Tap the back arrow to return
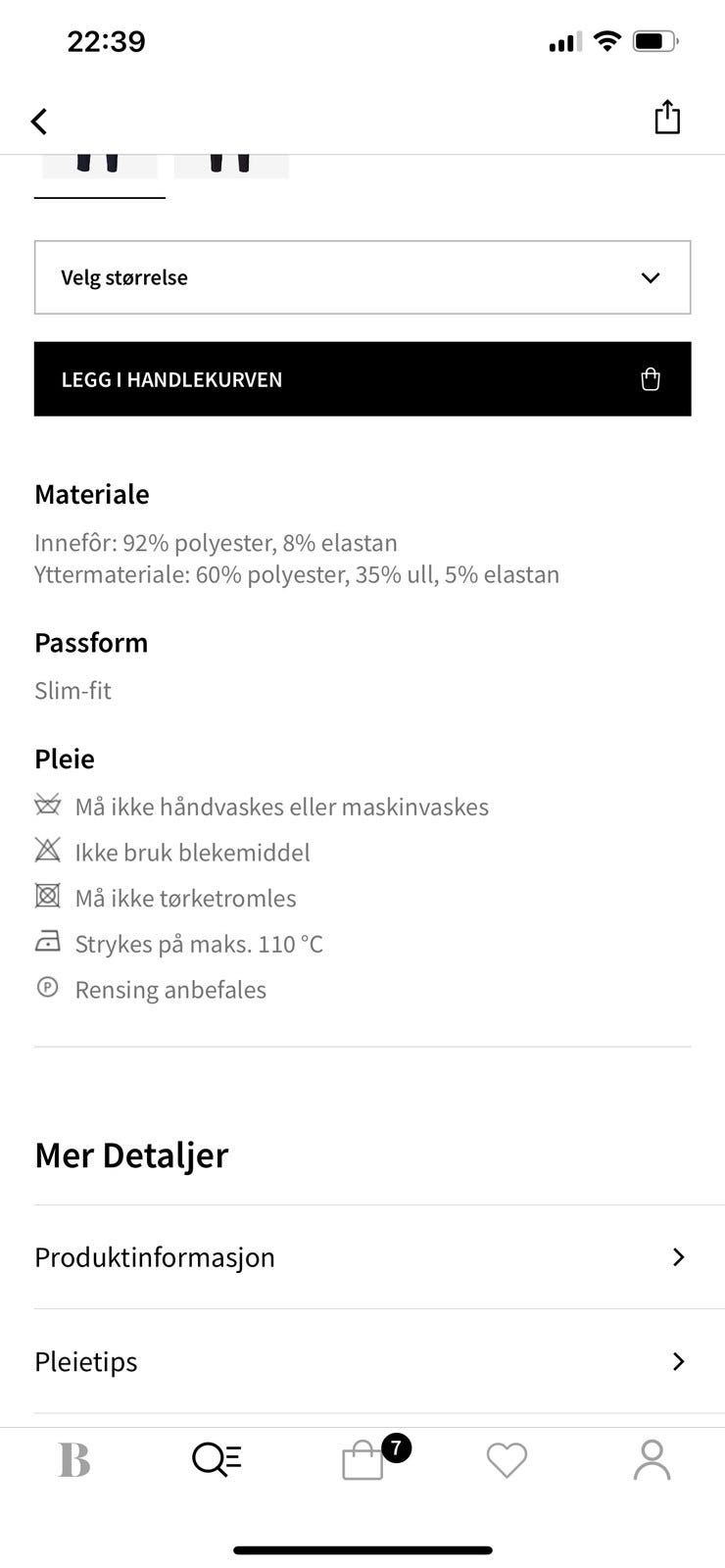This screenshot has width=725, height=1568. 39,121
